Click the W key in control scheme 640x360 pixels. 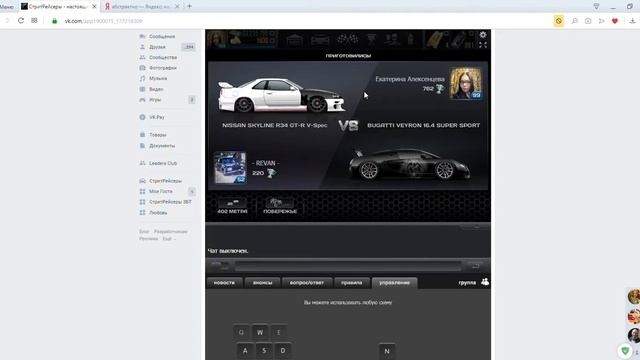260,332
